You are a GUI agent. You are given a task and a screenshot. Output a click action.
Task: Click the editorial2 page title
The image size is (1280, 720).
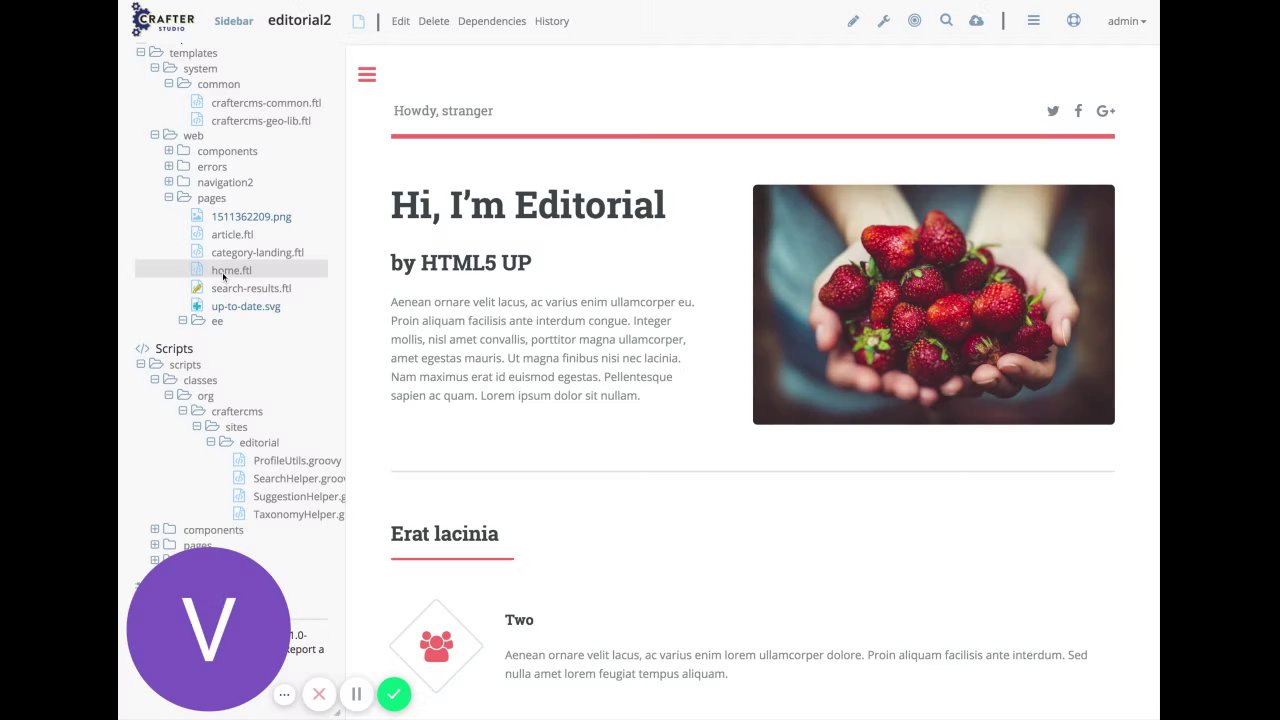click(x=299, y=20)
